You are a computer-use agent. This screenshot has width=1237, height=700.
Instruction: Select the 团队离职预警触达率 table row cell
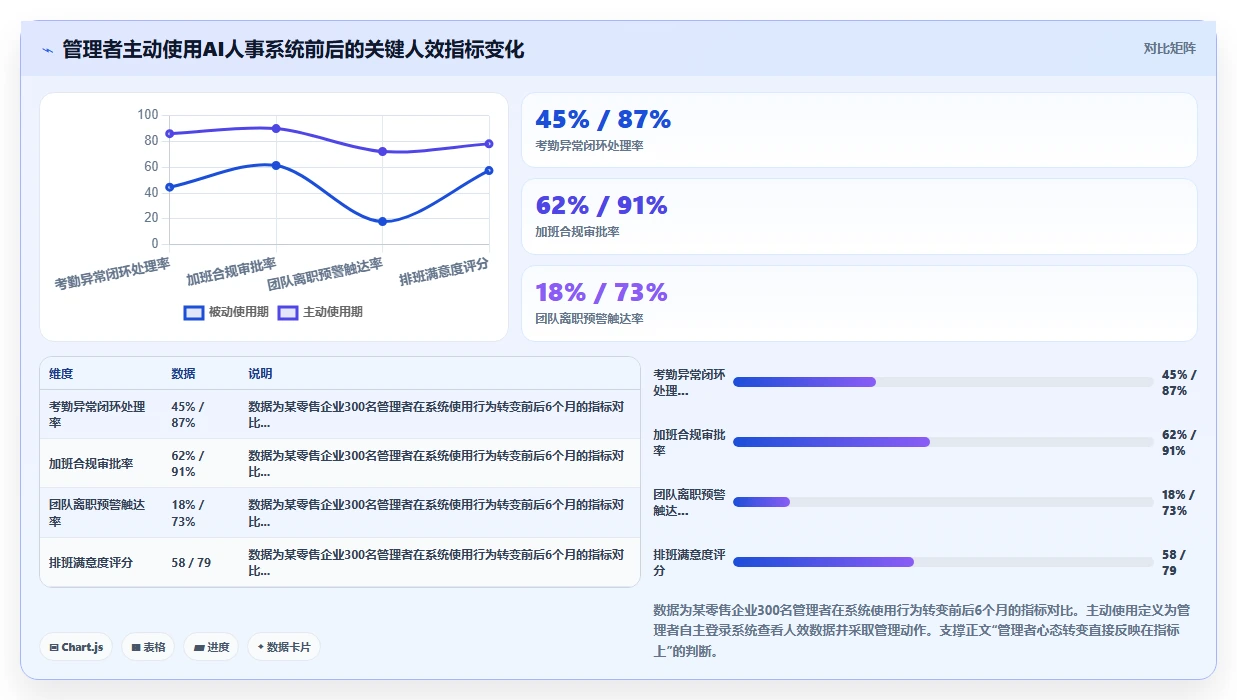coord(100,513)
